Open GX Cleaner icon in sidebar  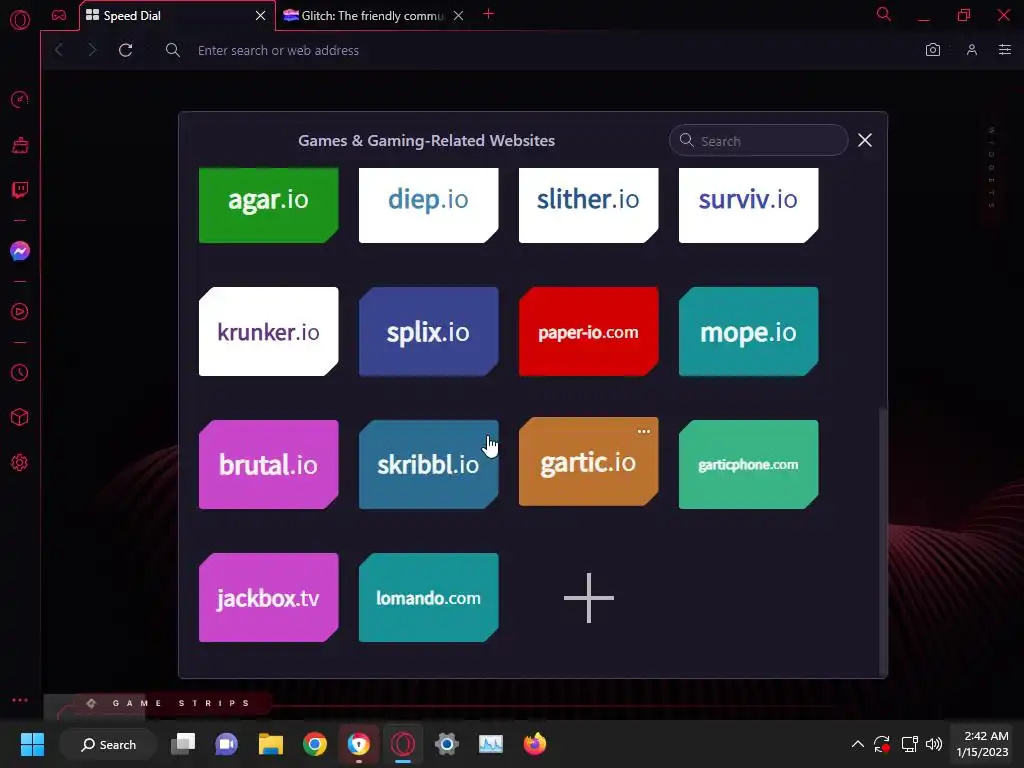click(x=20, y=145)
